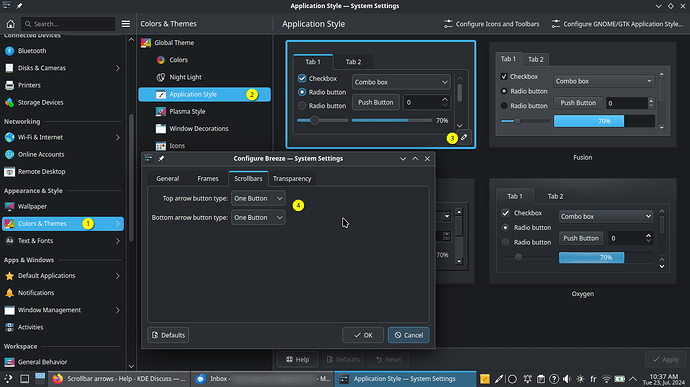The image size is (690, 387).
Task: Click the pencil edit icon on Breeze preview
Action: pyautogui.click(x=464, y=137)
